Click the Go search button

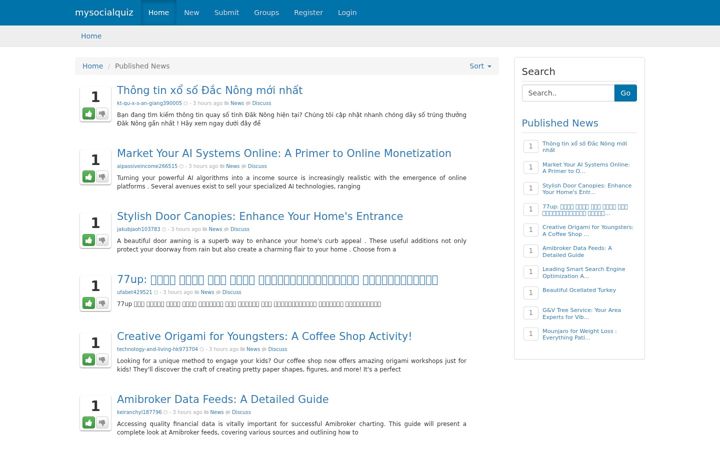click(625, 93)
